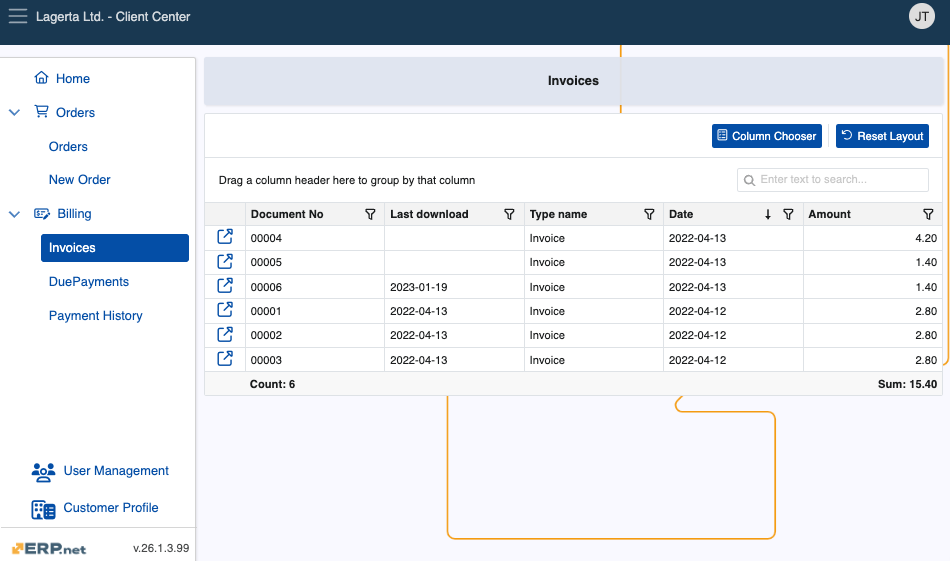Filter the Last download column

[x=510, y=214]
